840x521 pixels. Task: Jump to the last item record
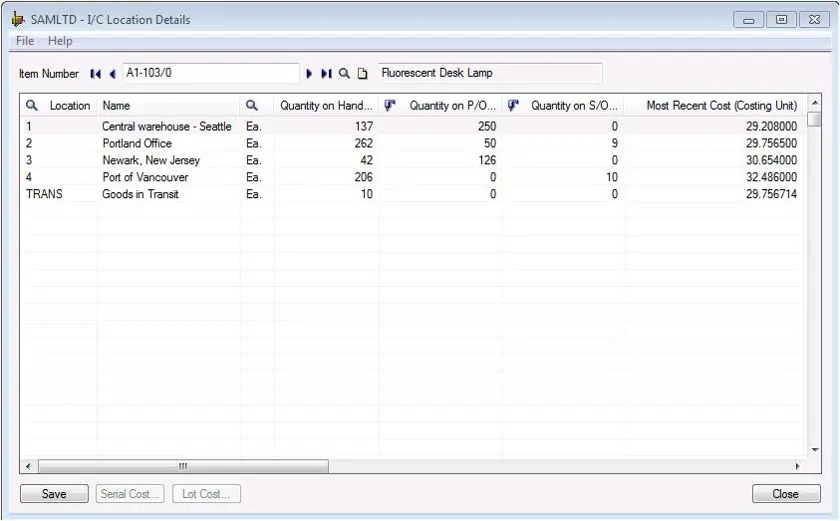coord(326,73)
